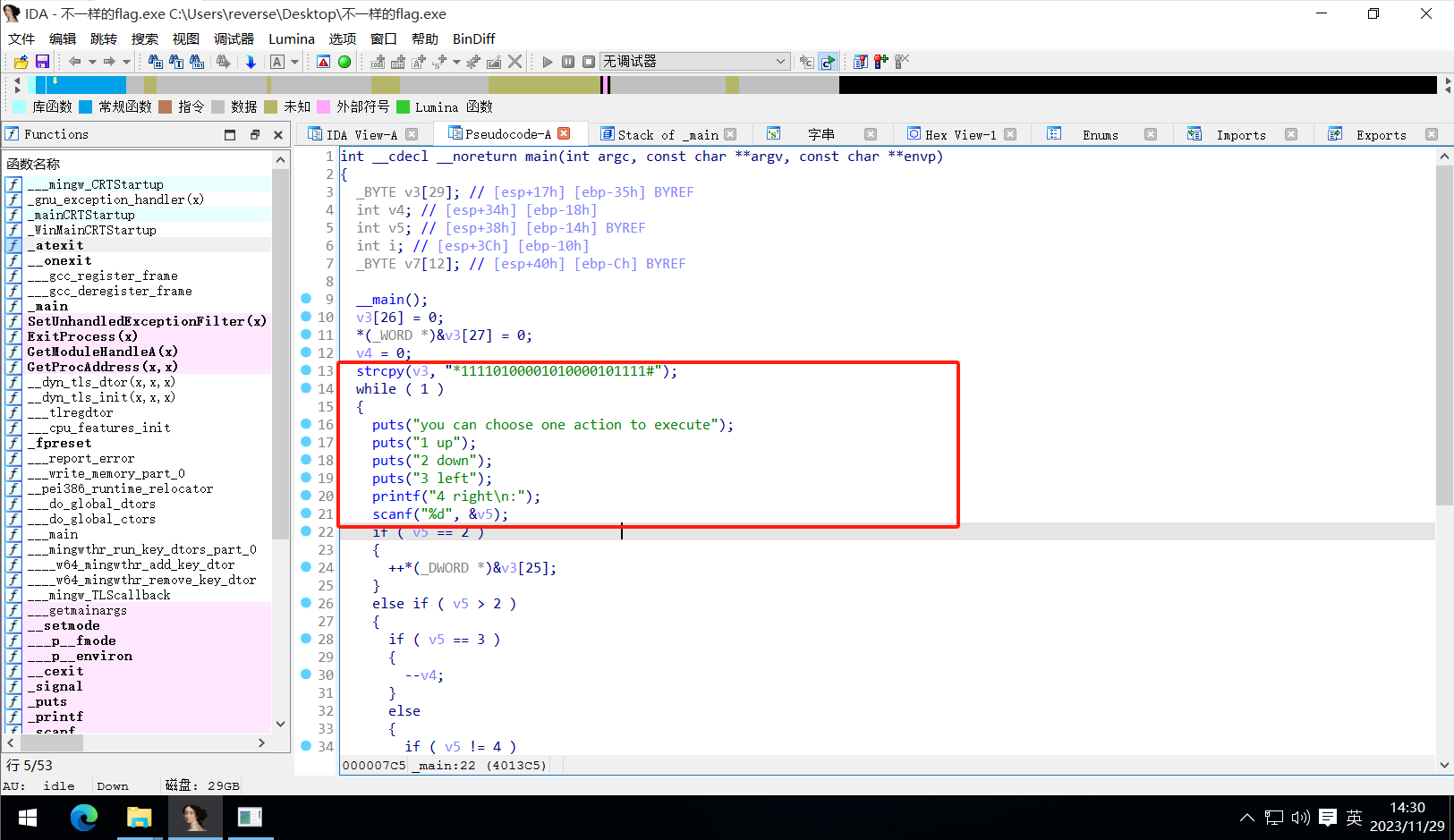Viewport: 1454px width, 840px height.
Task: Launch Microsoft Edge from the taskbar
Action: pos(84,818)
